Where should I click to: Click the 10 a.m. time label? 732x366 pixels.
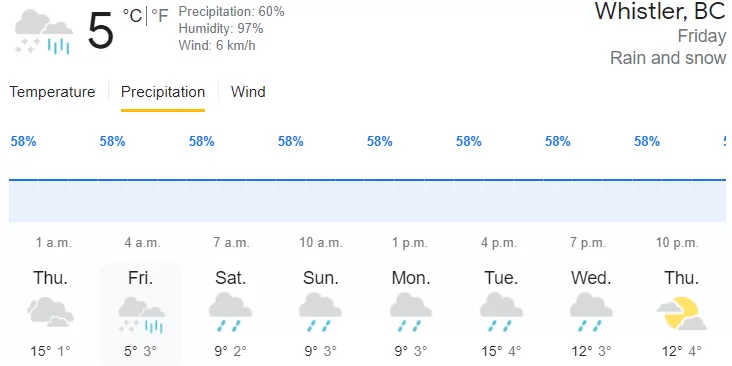click(321, 243)
